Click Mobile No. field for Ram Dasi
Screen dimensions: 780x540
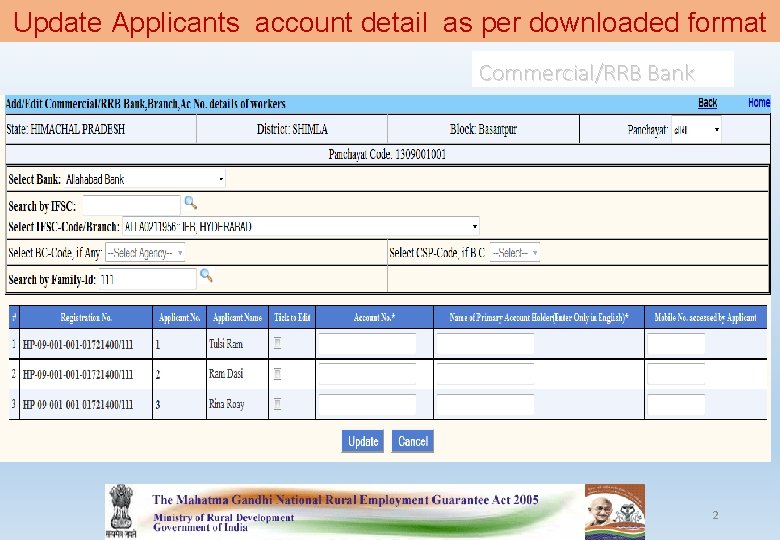point(676,374)
